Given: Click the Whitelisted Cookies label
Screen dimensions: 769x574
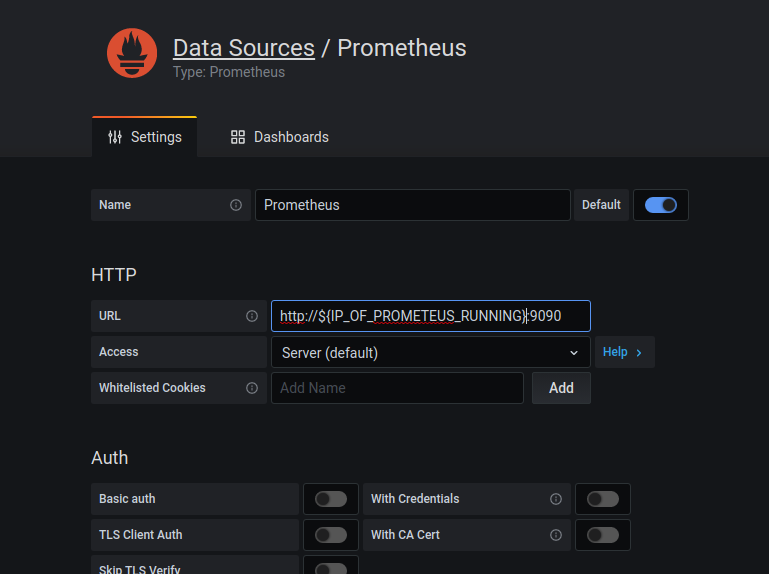Looking at the screenshot, I should [x=152, y=388].
